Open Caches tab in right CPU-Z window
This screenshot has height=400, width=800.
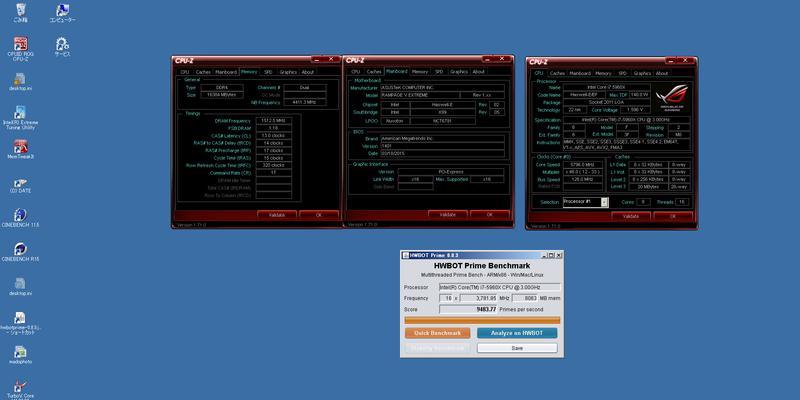pyautogui.click(x=557, y=73)
